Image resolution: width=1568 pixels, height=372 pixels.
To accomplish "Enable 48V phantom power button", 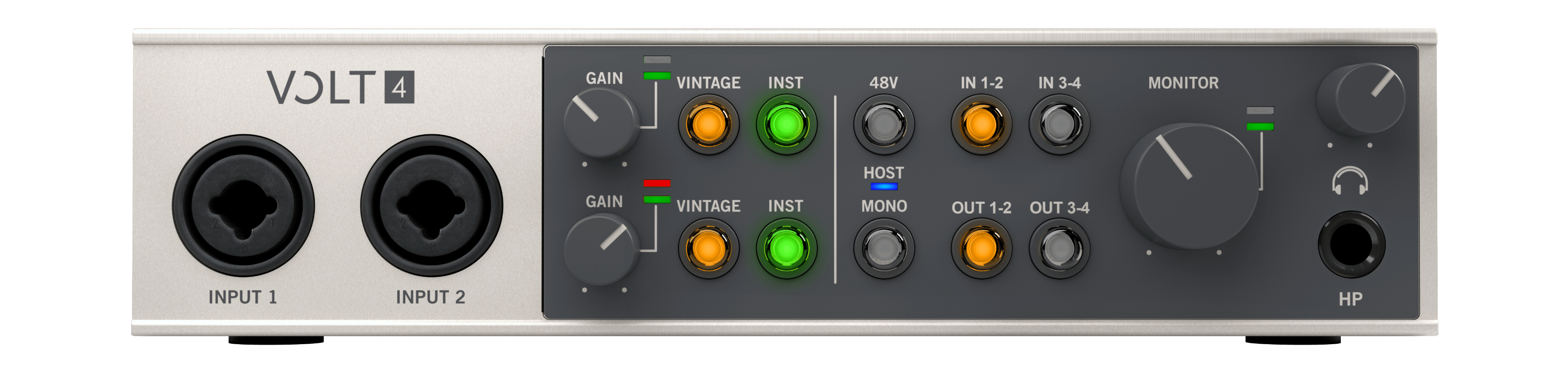I will pyautogui.click(x=883, y=125).
